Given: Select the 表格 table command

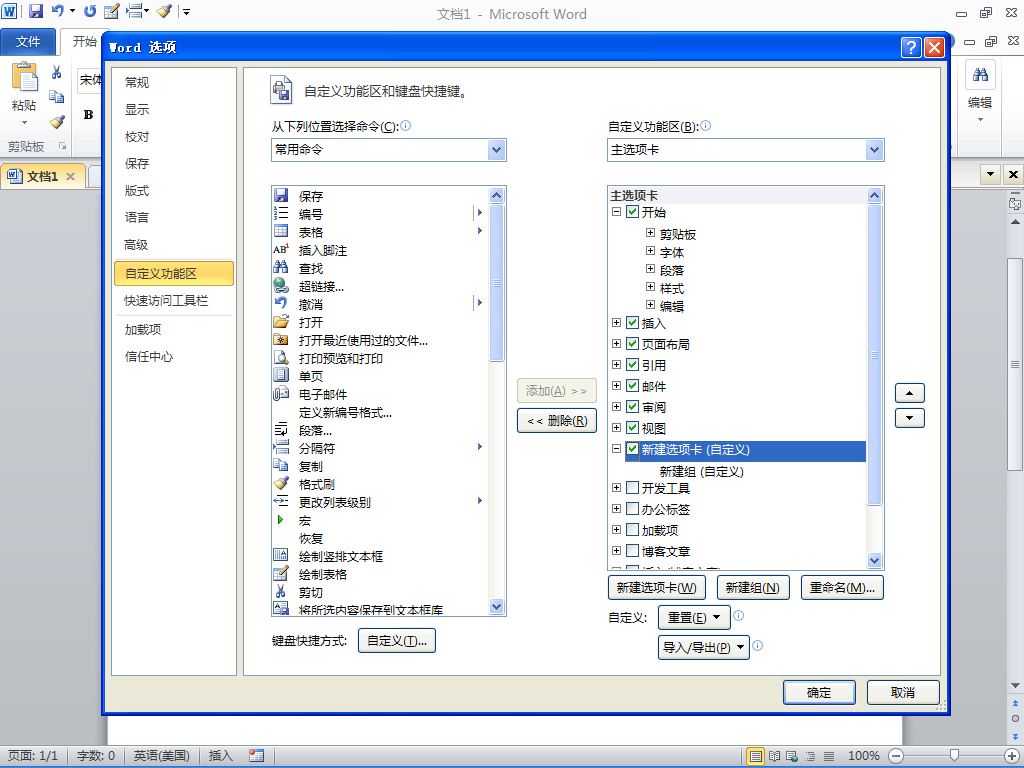Looking at the screenshot, I should point(379,232).
